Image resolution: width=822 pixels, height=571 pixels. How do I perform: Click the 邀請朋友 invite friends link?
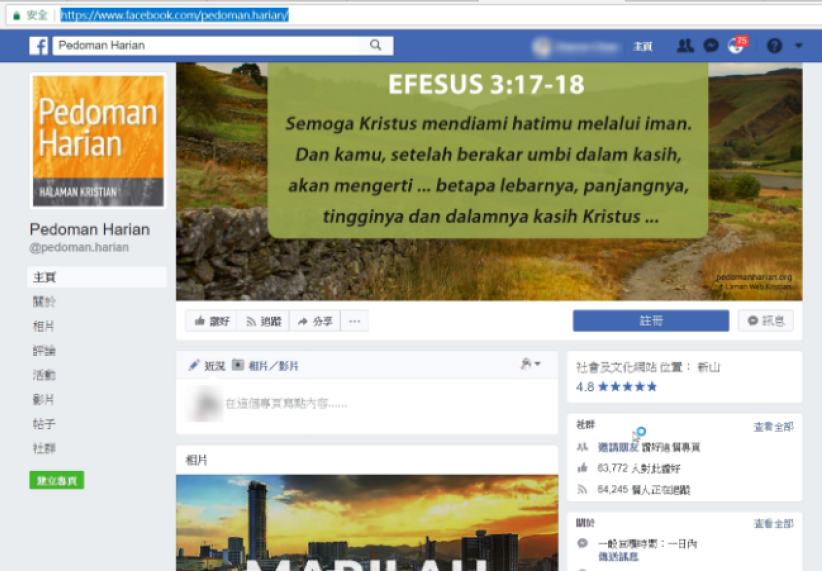point(618,447)
